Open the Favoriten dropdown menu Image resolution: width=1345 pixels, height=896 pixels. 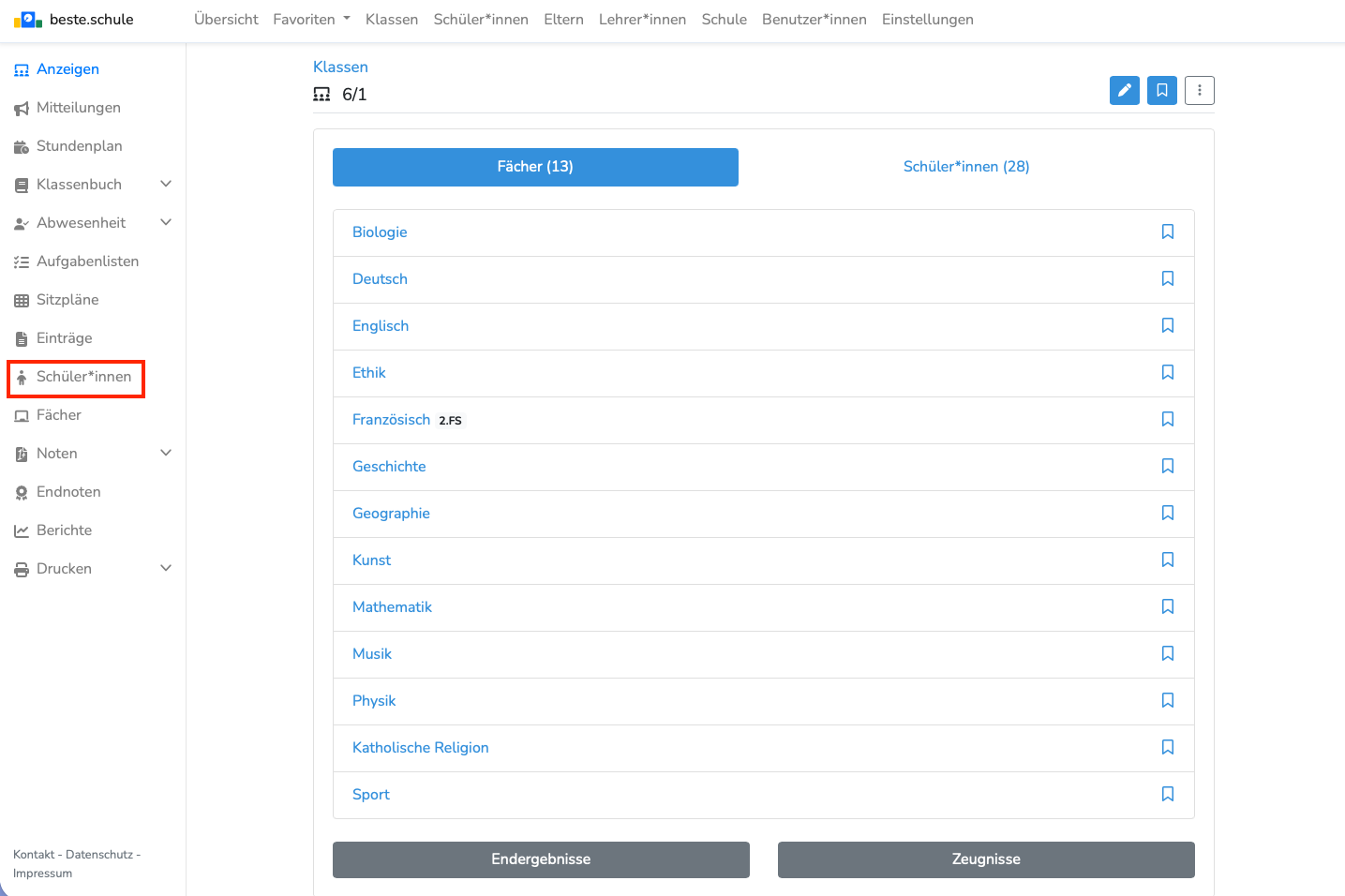point(310,20)
